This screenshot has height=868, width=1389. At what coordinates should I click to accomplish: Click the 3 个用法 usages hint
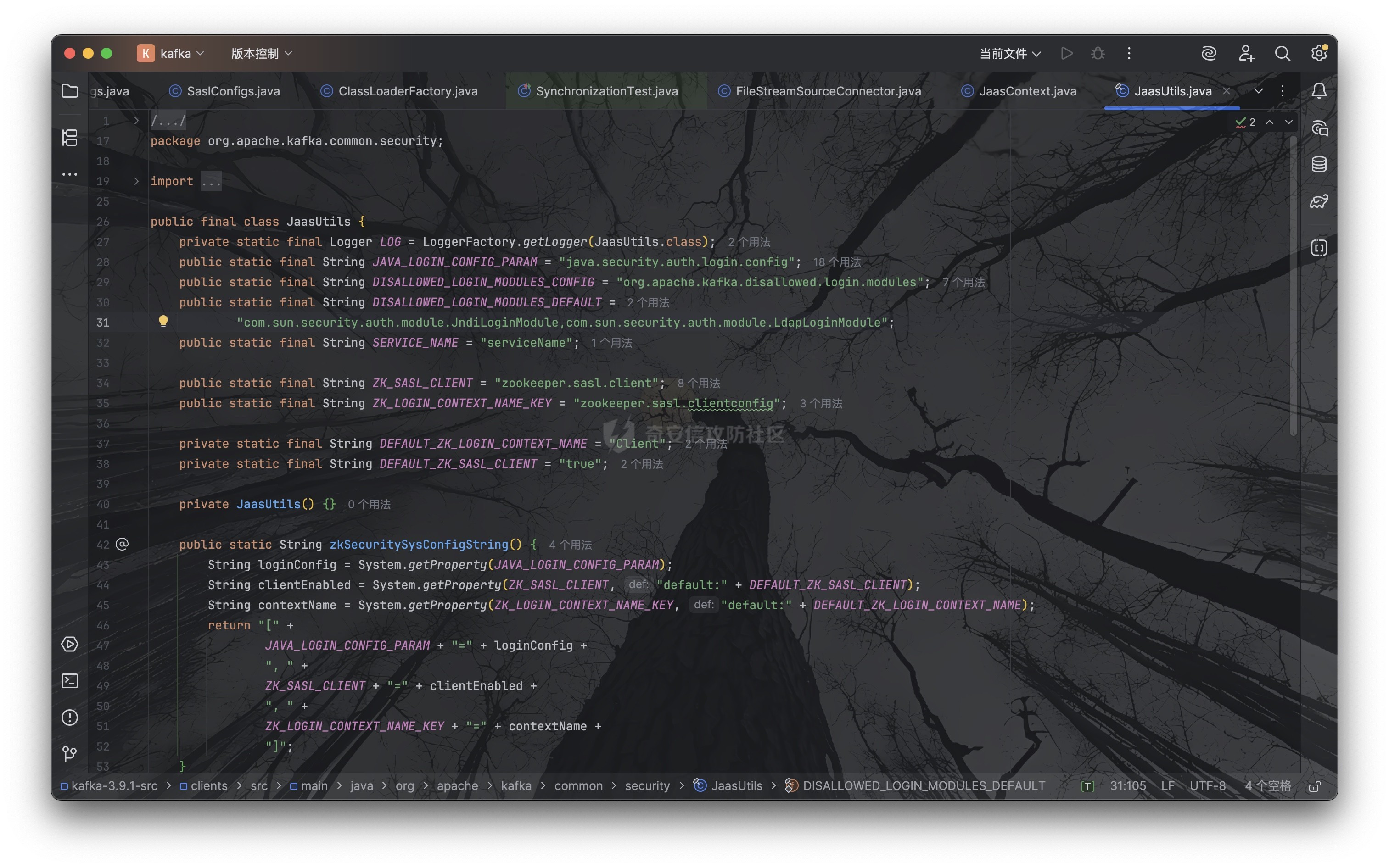click(x=821, y=404)
